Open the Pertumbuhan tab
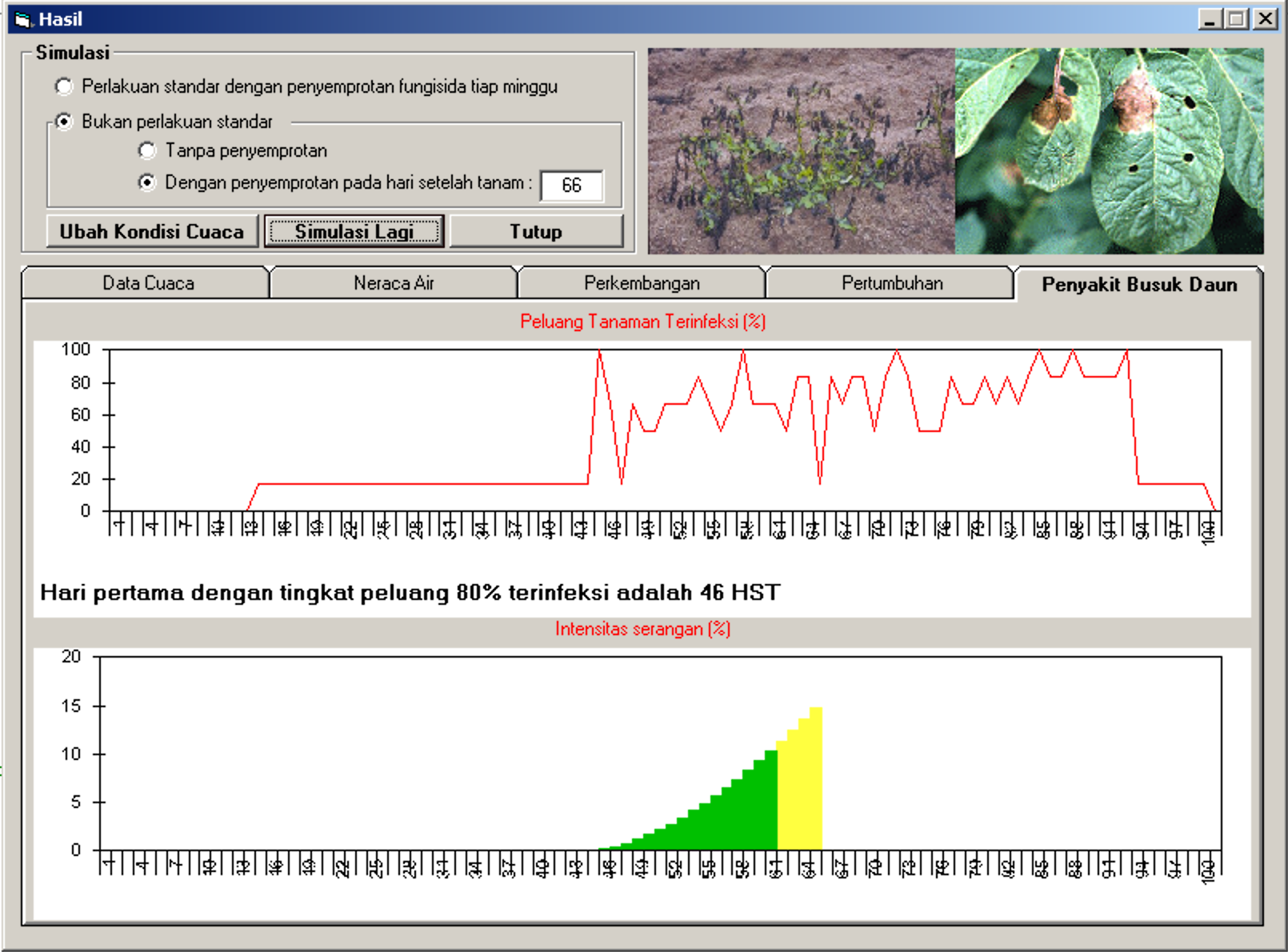Image resolution: width=1288 pixels, height=952 pixels. click(x=891, y=283)
